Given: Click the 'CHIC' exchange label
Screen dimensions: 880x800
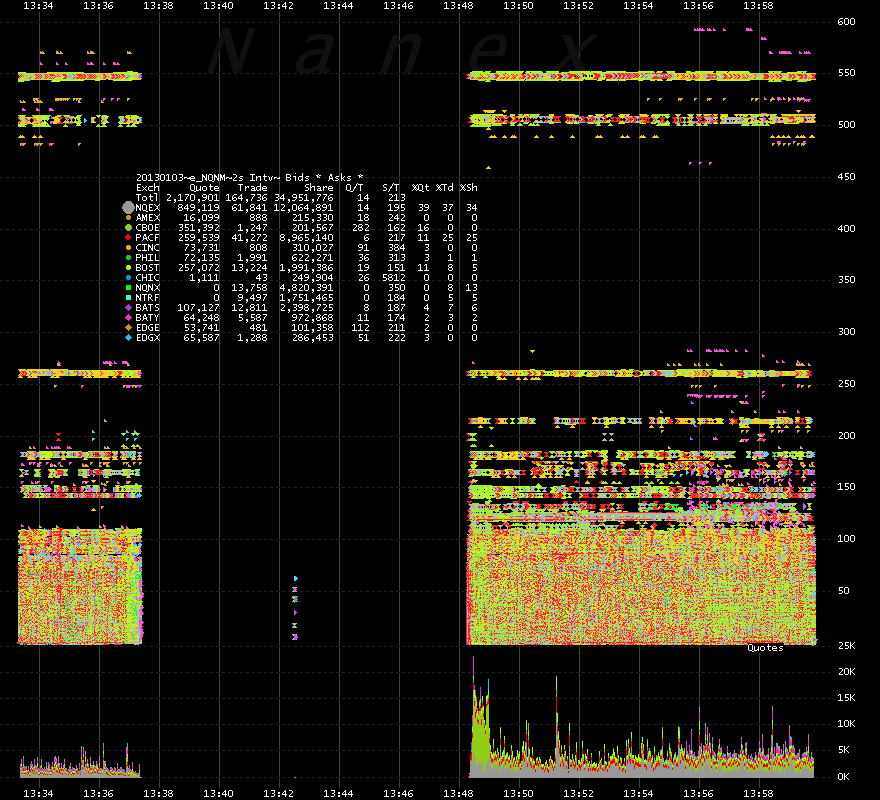Looking at the screenshot, I should (x=147, y=278).
